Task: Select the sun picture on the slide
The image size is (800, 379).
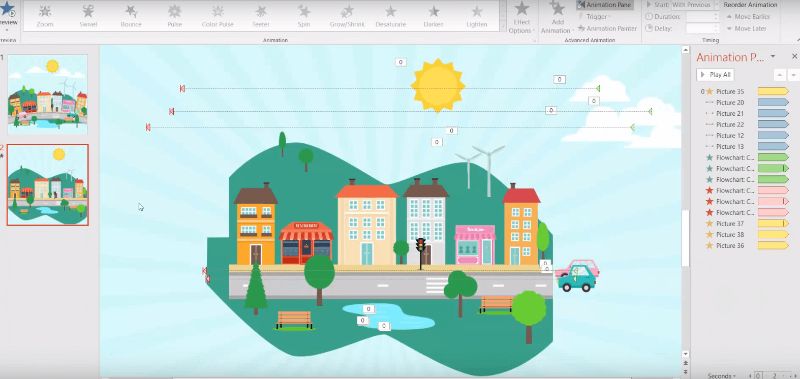Action: (438, 85)
